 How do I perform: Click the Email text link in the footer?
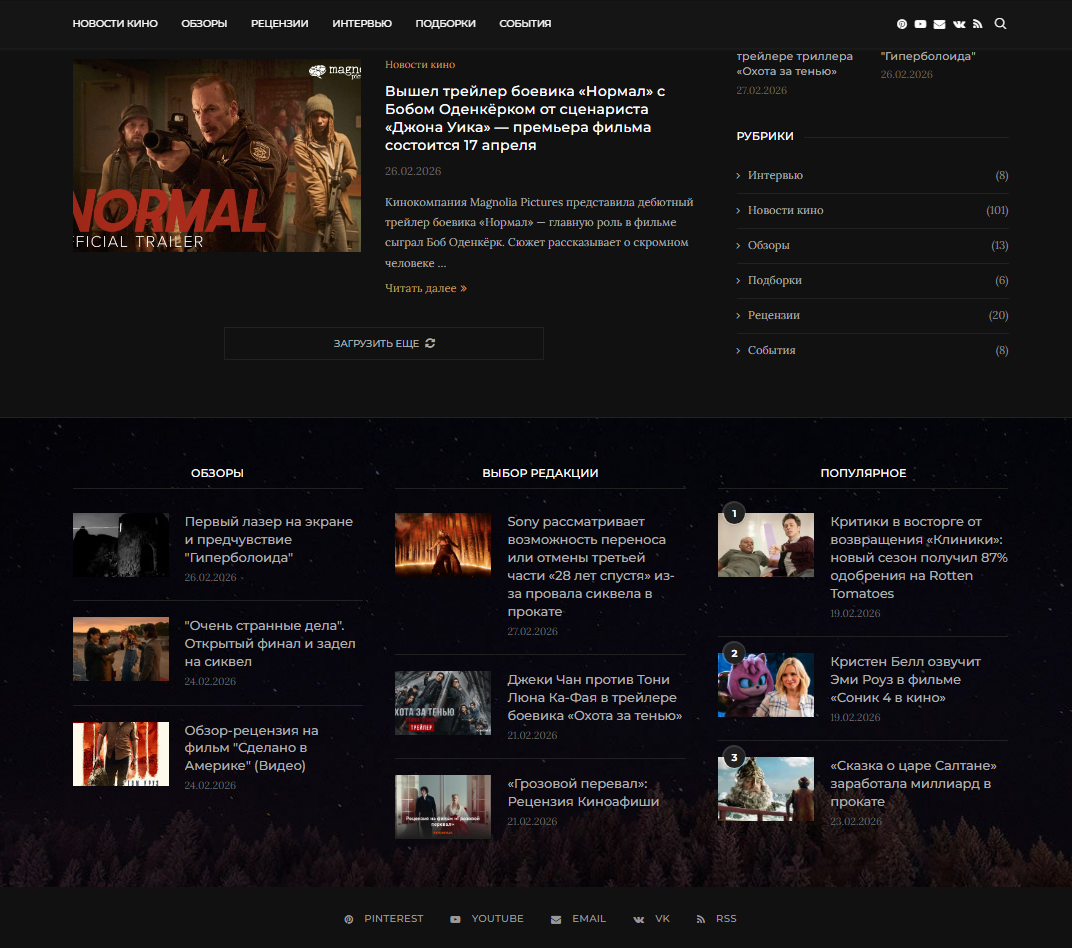point(589,919)
